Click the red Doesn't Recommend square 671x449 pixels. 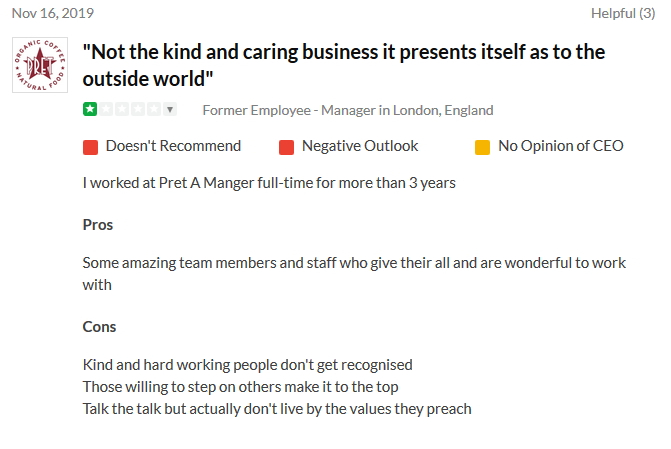coord(91,147)
